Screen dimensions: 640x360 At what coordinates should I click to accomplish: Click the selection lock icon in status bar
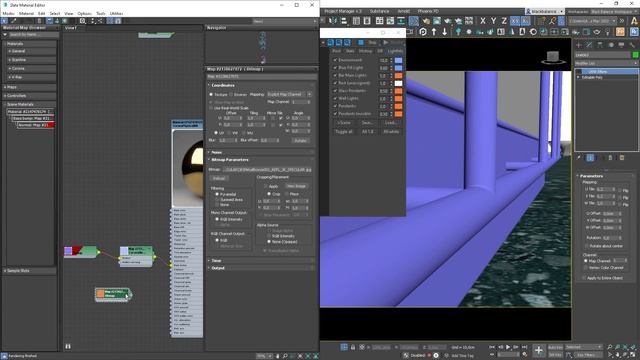353,347
